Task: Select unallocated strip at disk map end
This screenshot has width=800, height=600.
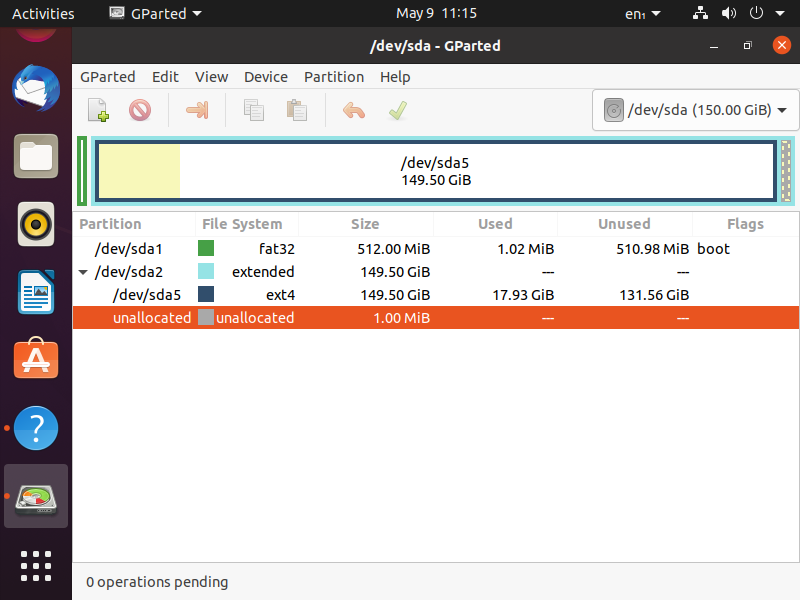Action: click(786, 171)
